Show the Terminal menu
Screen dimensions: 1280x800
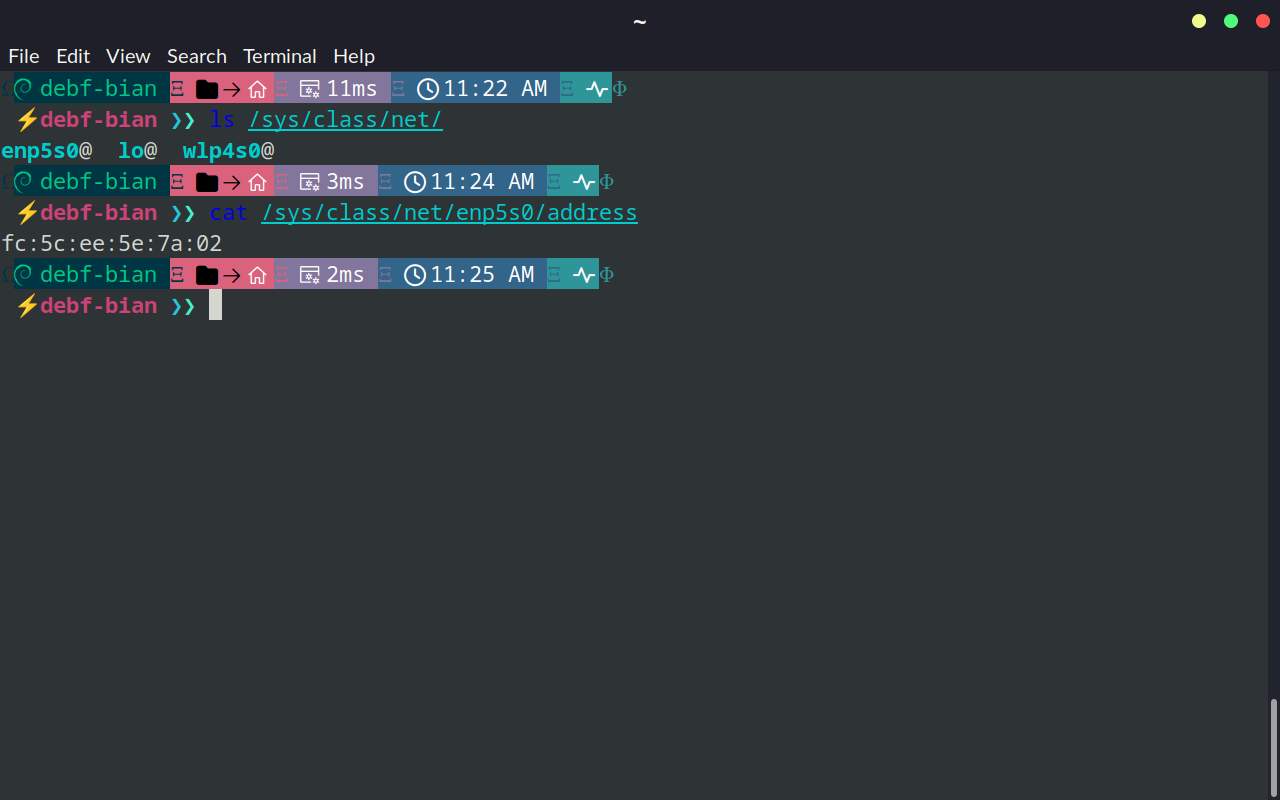pos(280,56)
